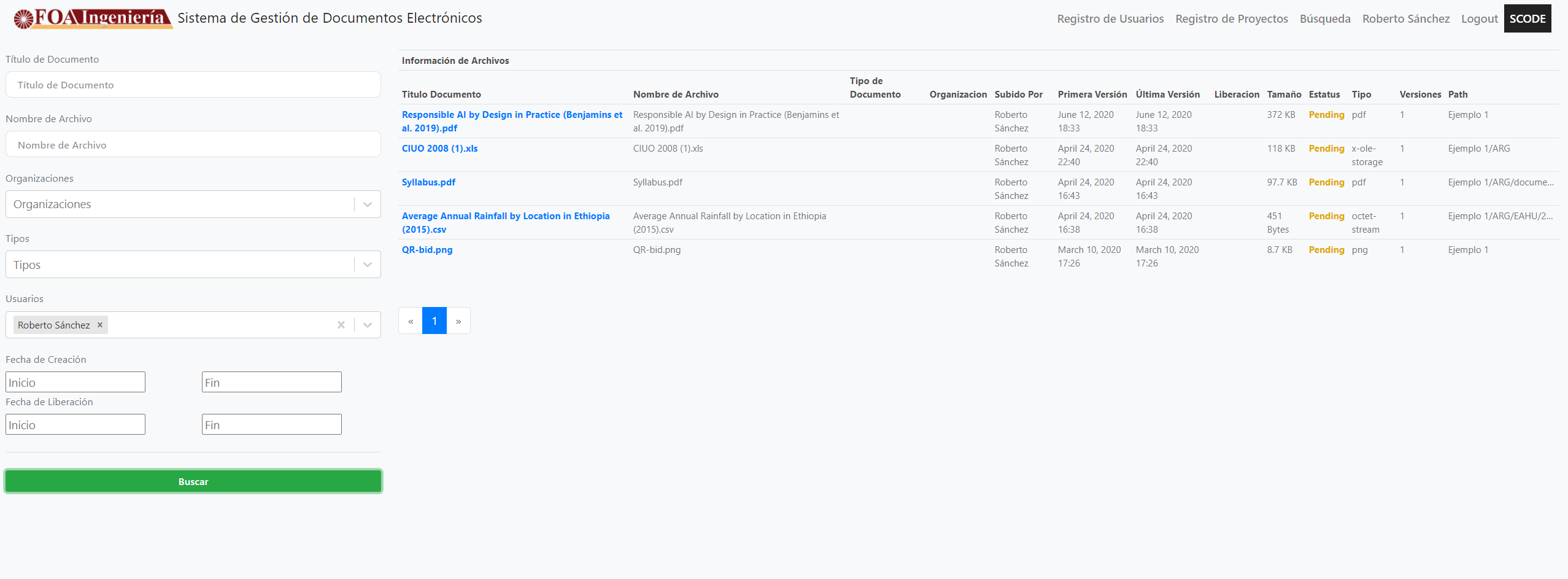This screenshot has height=579, width=1568.
Task: Click Pending status of Syllabus.pdf row
Action: click(1326, 182)
